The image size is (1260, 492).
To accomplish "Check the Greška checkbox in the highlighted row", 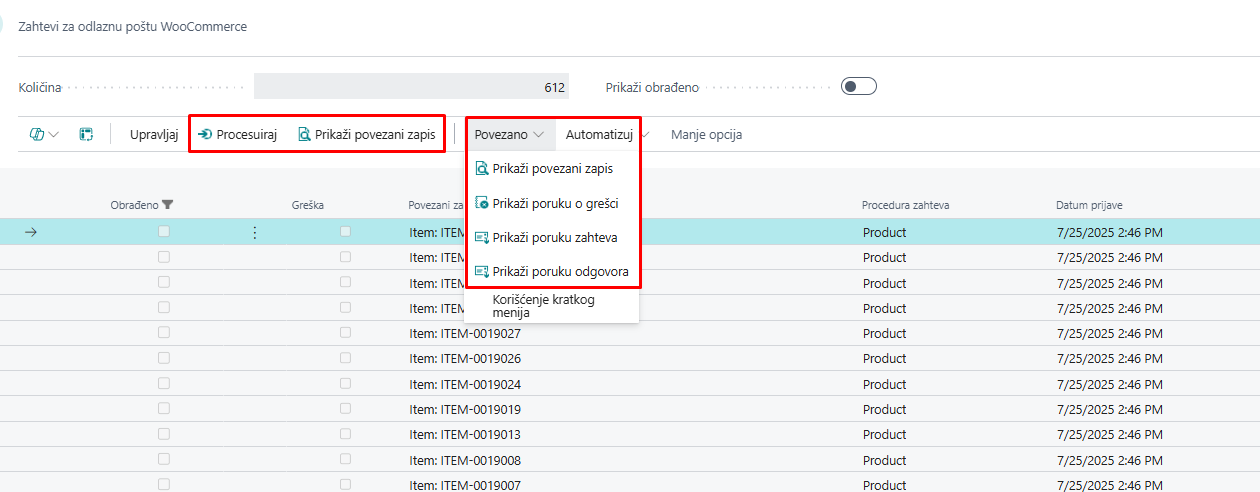I will click(345, 232).
